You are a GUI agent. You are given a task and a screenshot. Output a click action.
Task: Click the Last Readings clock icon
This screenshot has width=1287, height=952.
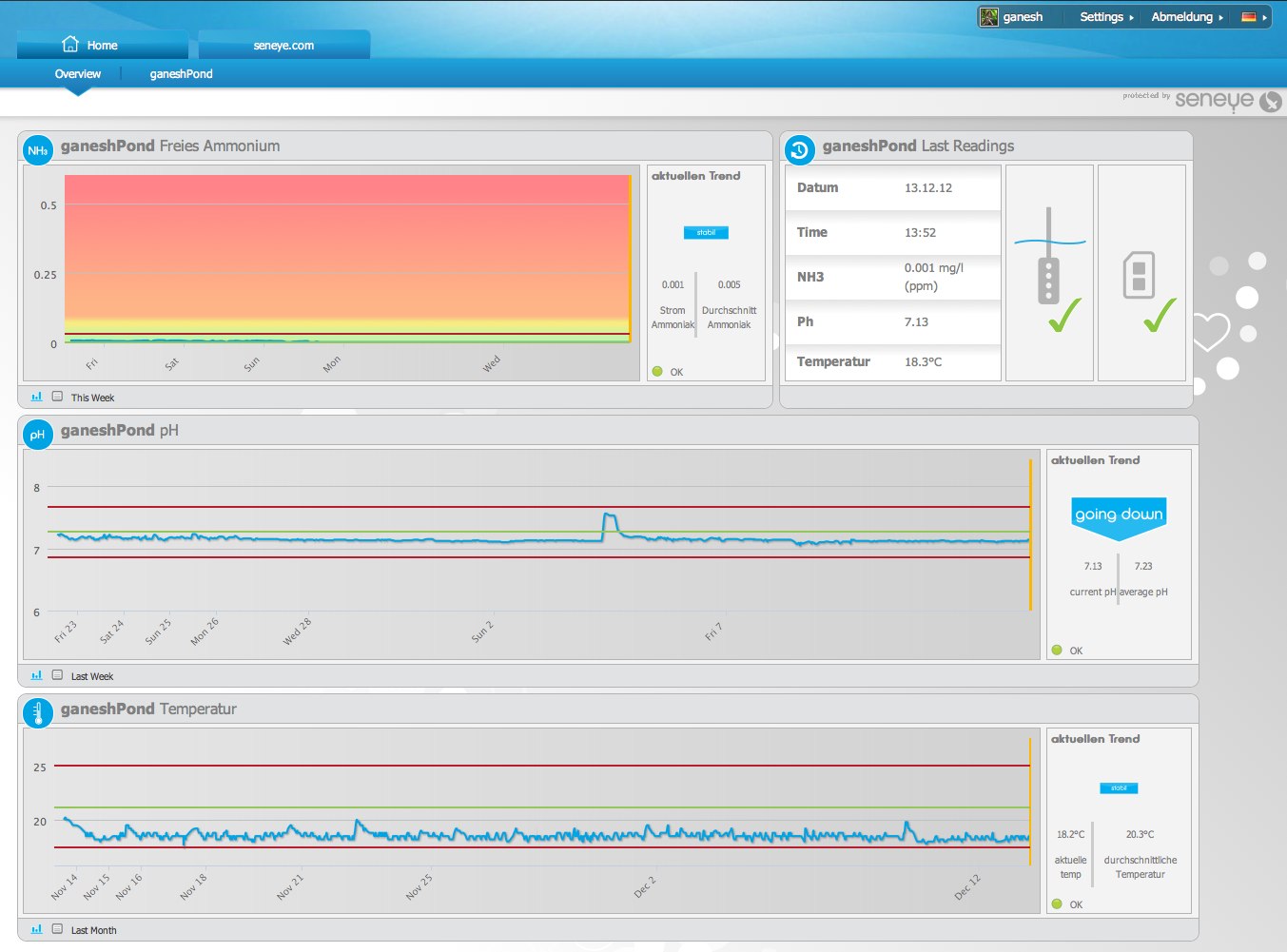pos(799,149)
